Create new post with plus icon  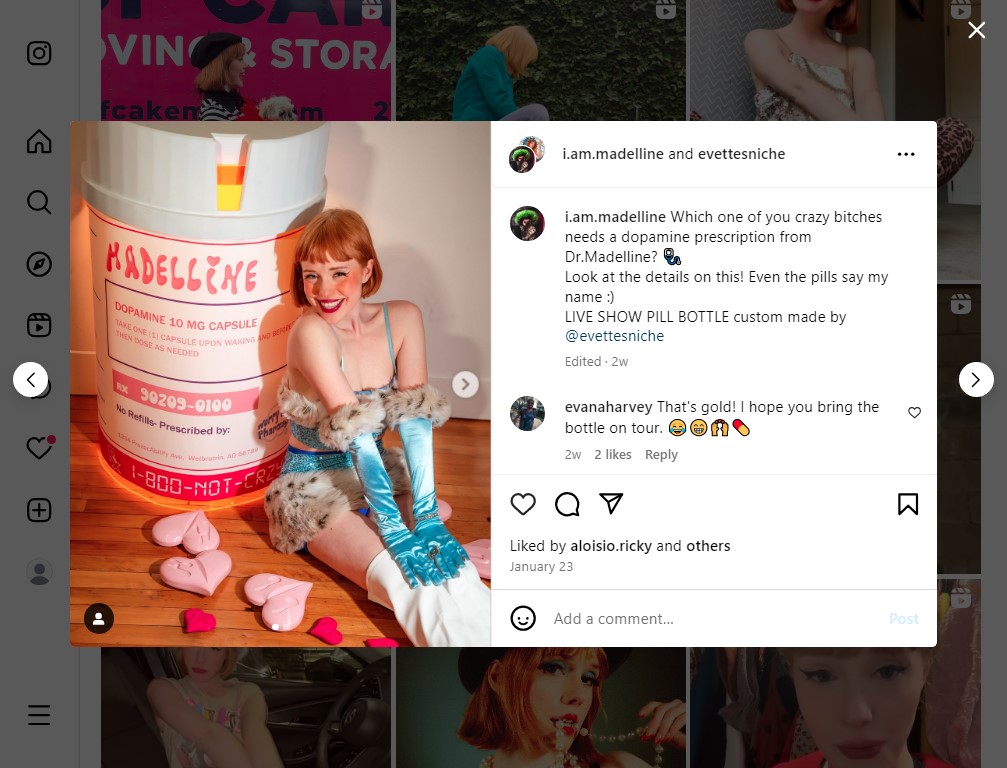click(39, 510)
